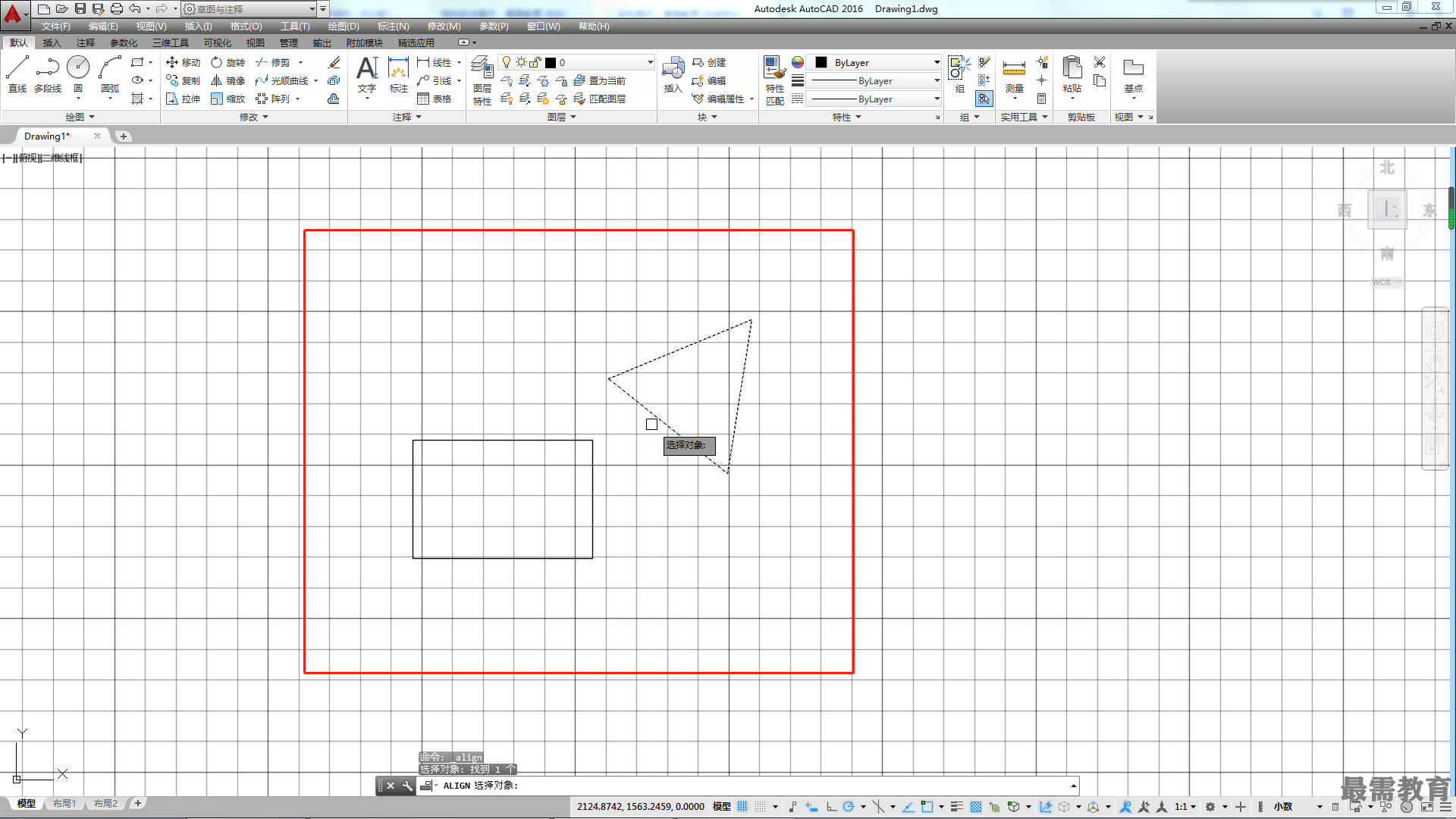Viewport: 1456px width, 819px height.
Task: Click the color wheel object color icon
Action: [798, 62]
